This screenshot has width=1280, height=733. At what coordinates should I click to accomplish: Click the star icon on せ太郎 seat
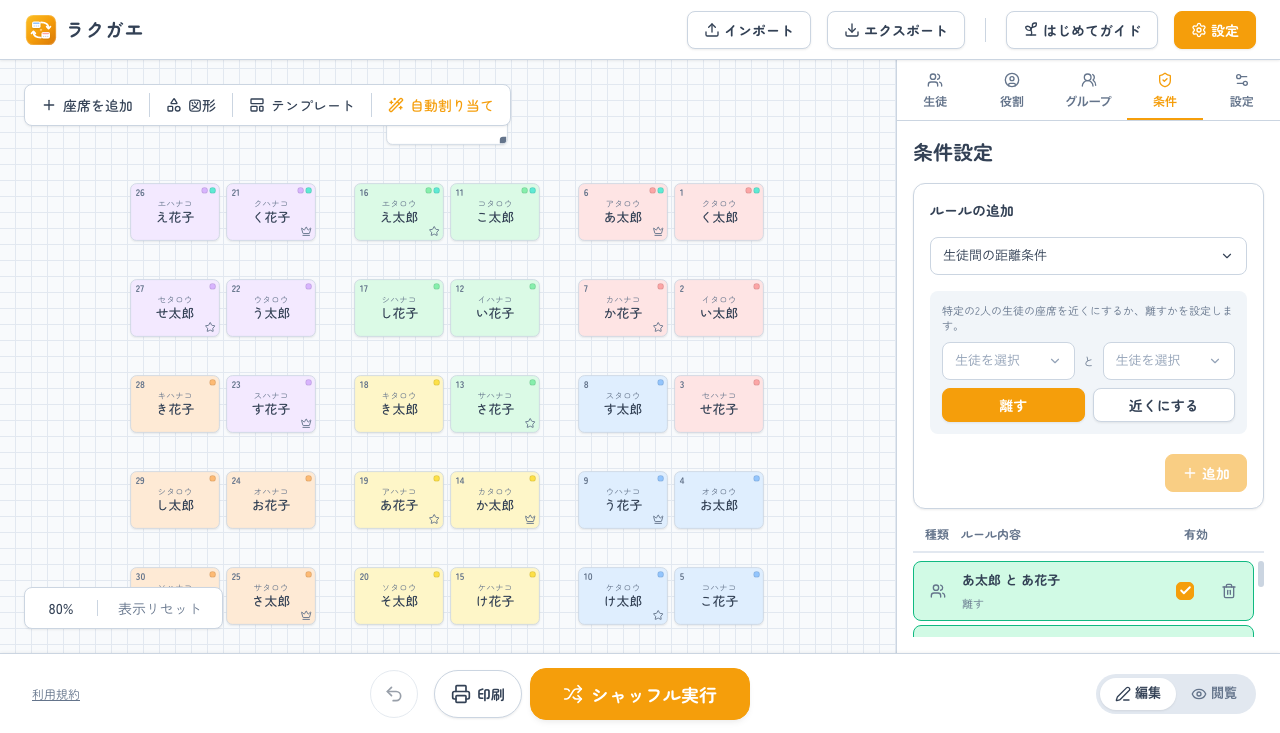click(210, 327)
